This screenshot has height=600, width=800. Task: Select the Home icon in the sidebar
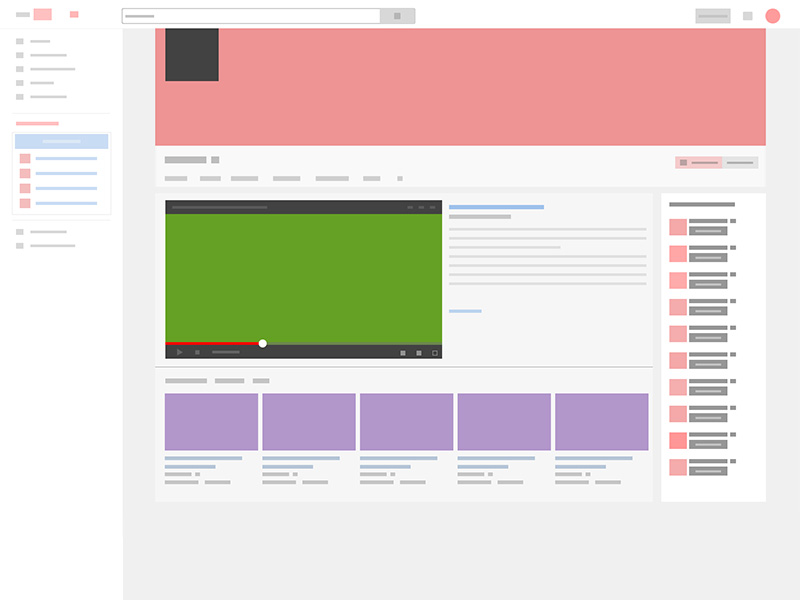(18, 42)
